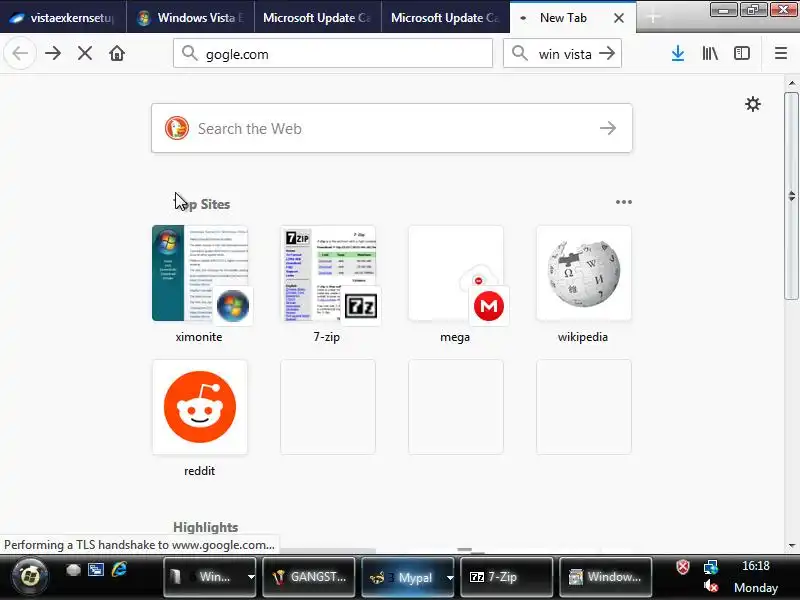Open the Mypal taskbar button

404,577
